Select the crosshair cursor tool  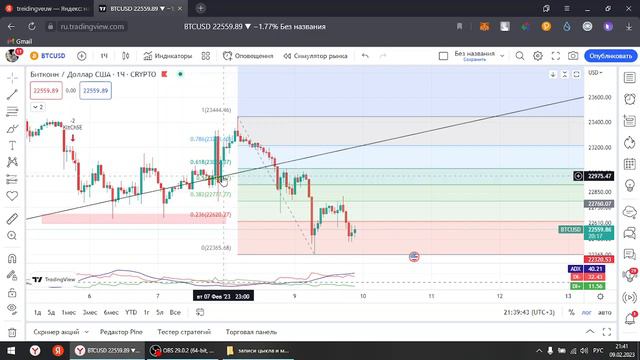pyautogui.click(x=12, y=78)
